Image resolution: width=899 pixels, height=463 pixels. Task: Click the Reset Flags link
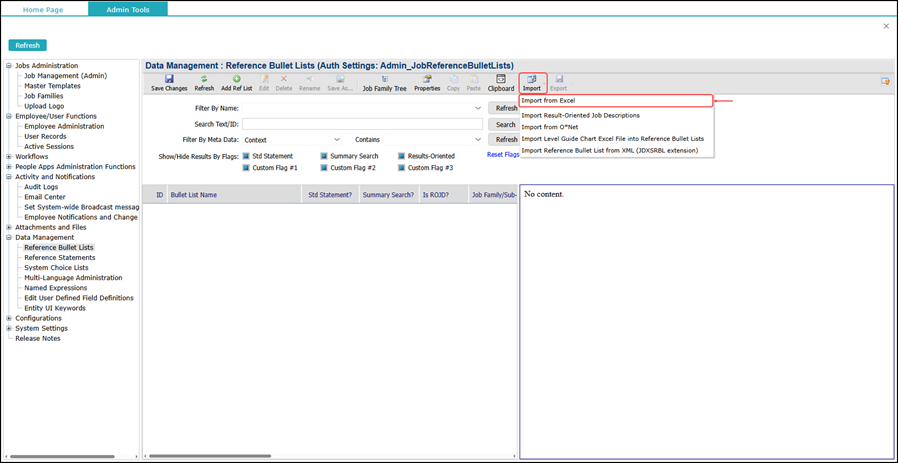[503, 155]
